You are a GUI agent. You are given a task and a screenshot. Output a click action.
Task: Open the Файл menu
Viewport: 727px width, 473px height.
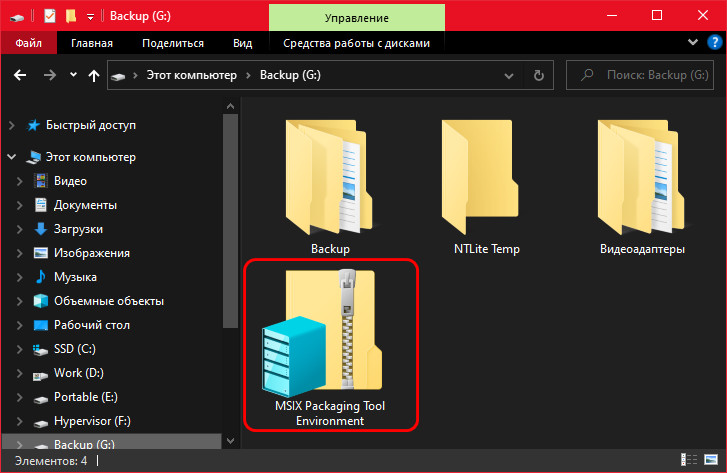tap(29, 43)
